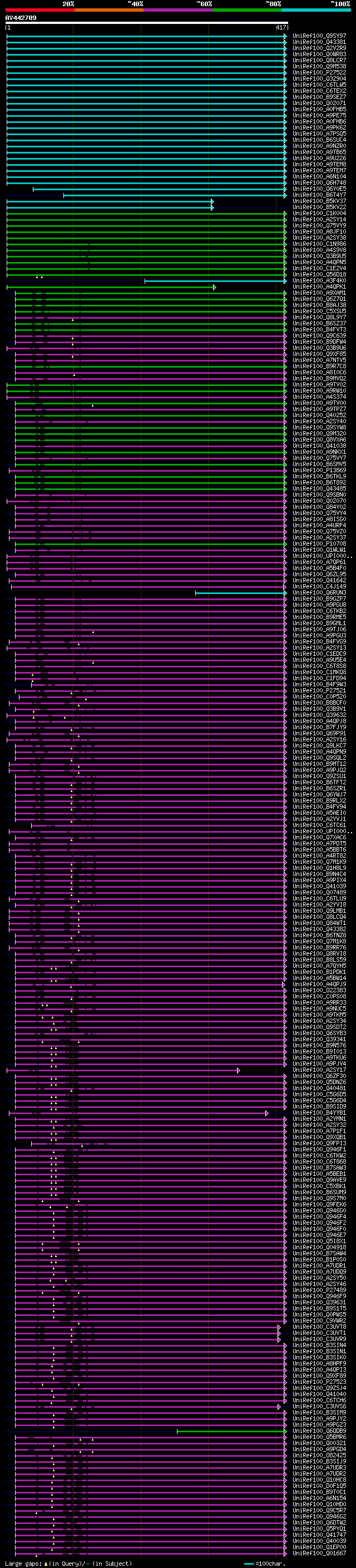Open hit UniRef100_Q9SY97

click(x=319, y=36)
